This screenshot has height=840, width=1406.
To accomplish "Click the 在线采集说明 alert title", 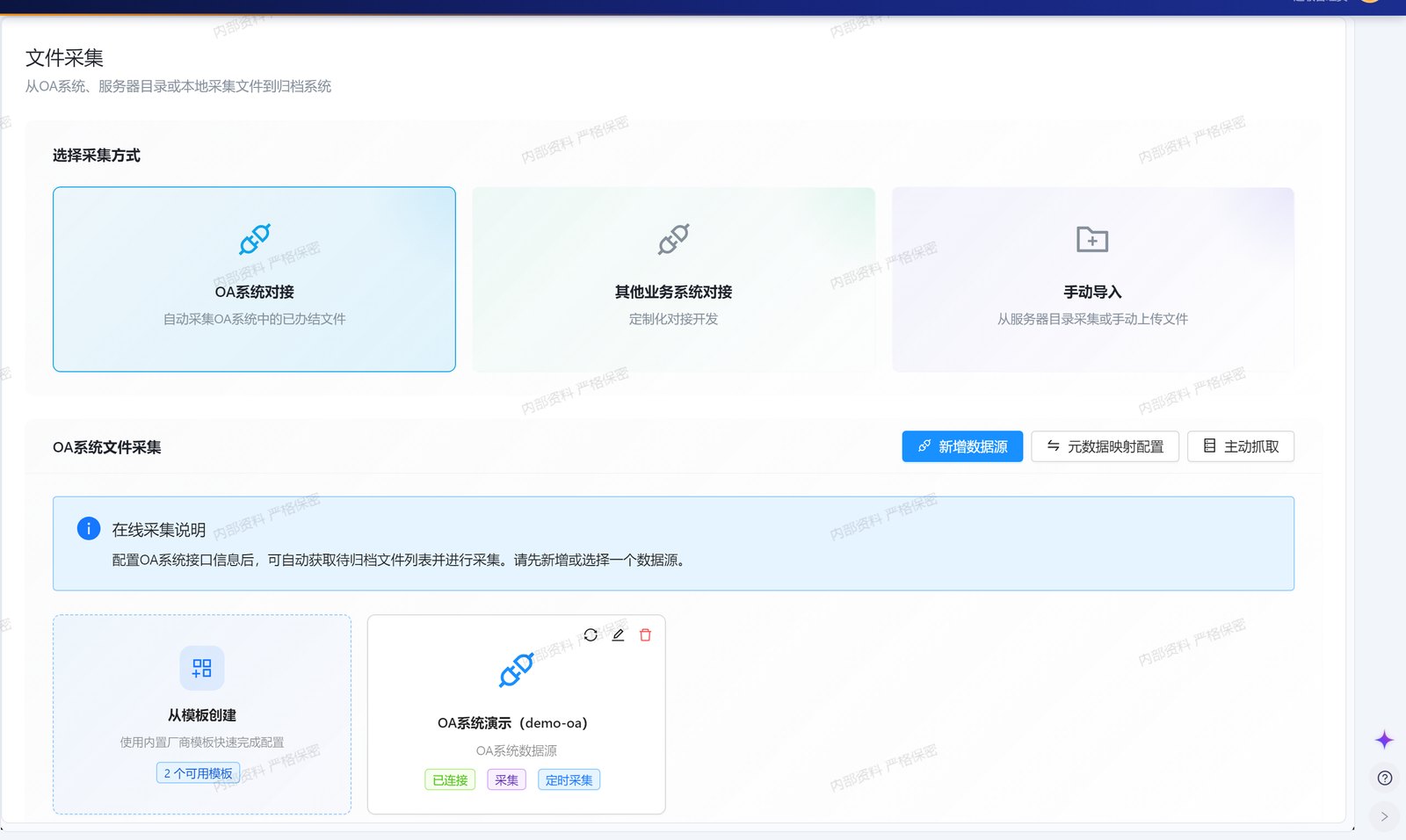I will [x=159, y=530].
